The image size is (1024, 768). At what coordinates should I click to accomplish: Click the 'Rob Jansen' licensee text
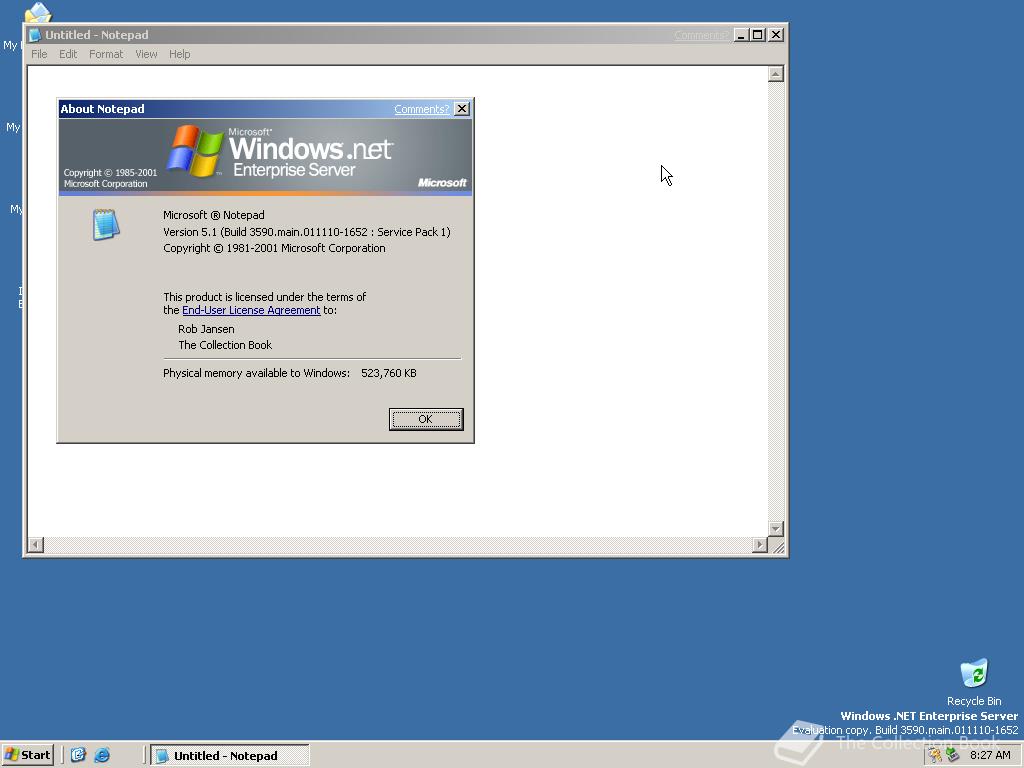pyautogui.click(x=206, y=329)
